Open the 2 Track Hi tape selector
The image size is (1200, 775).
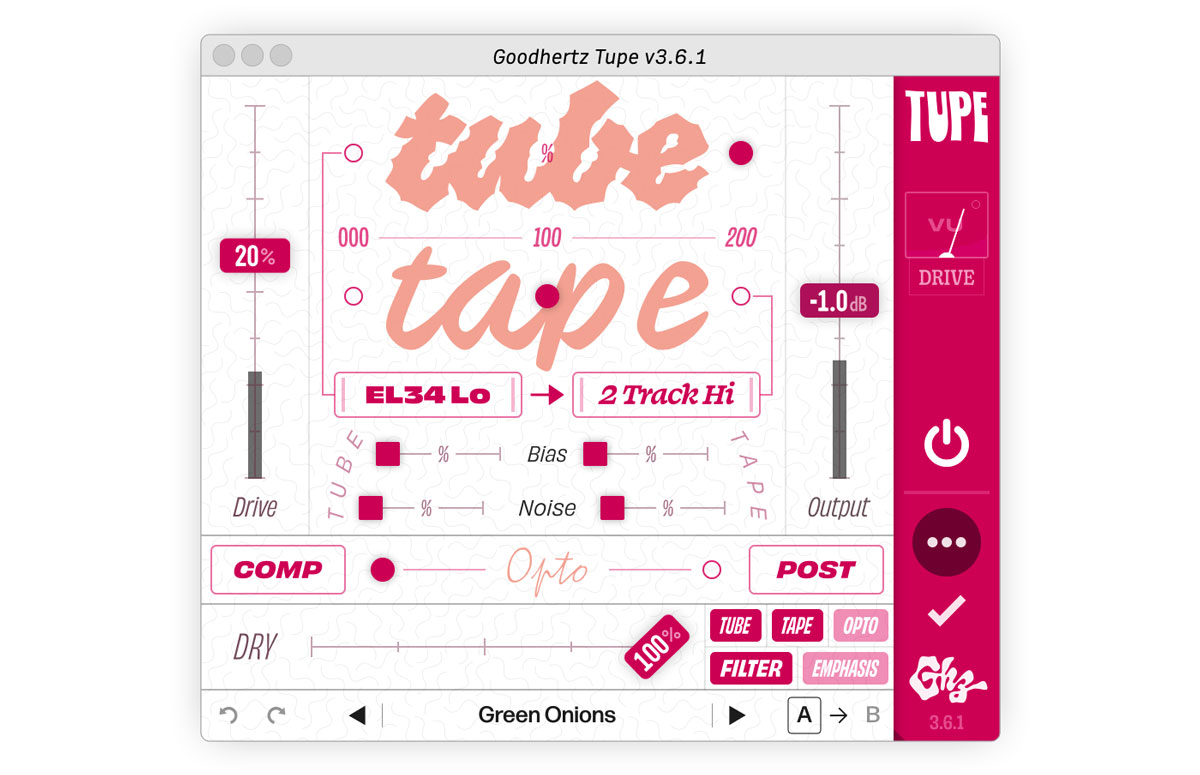(666, 395)
